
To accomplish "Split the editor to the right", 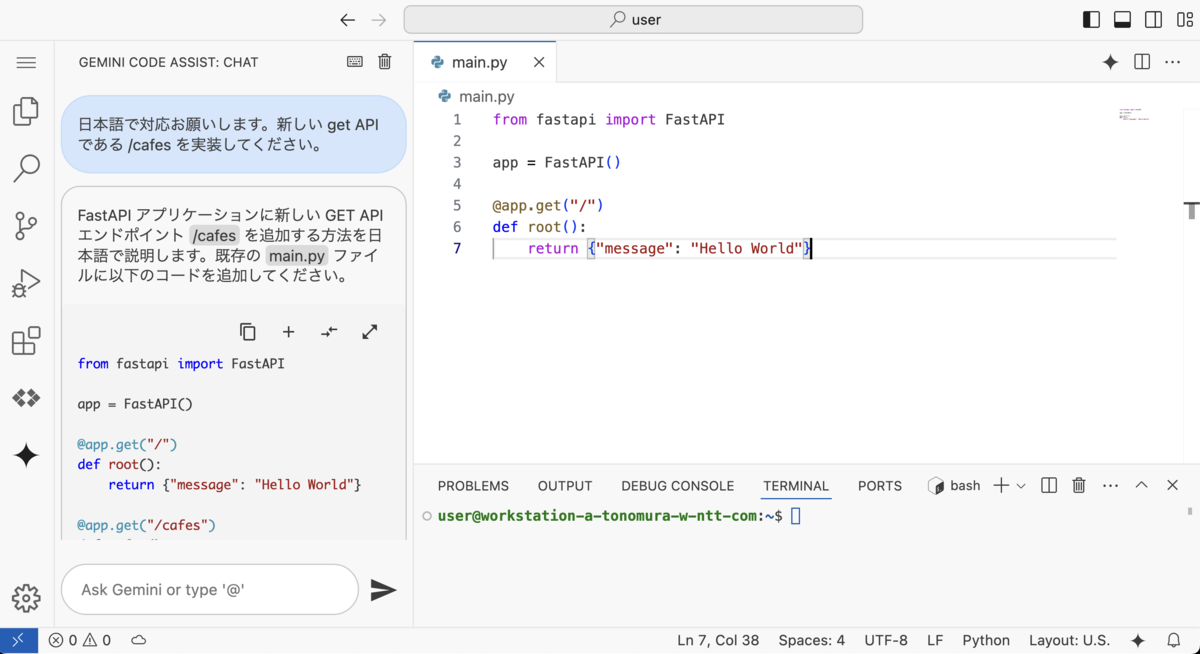I will point(1142,62).
